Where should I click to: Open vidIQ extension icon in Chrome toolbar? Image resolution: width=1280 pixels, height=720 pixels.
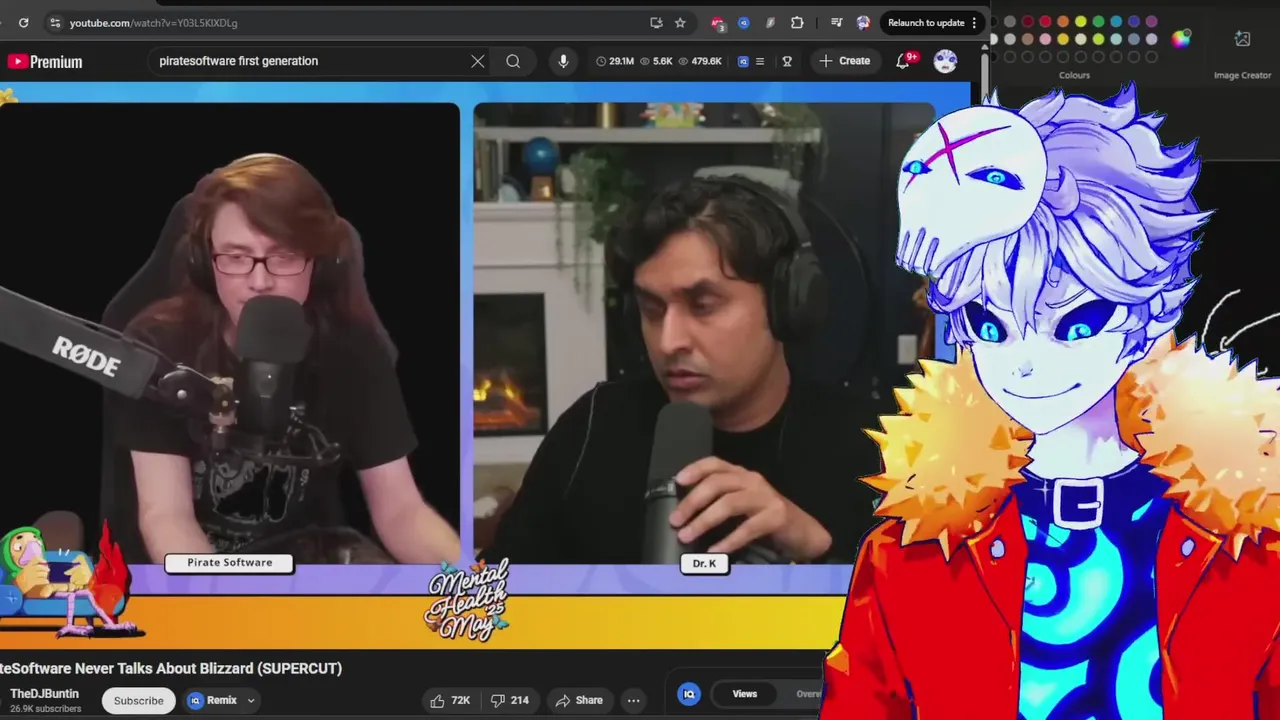743,22
